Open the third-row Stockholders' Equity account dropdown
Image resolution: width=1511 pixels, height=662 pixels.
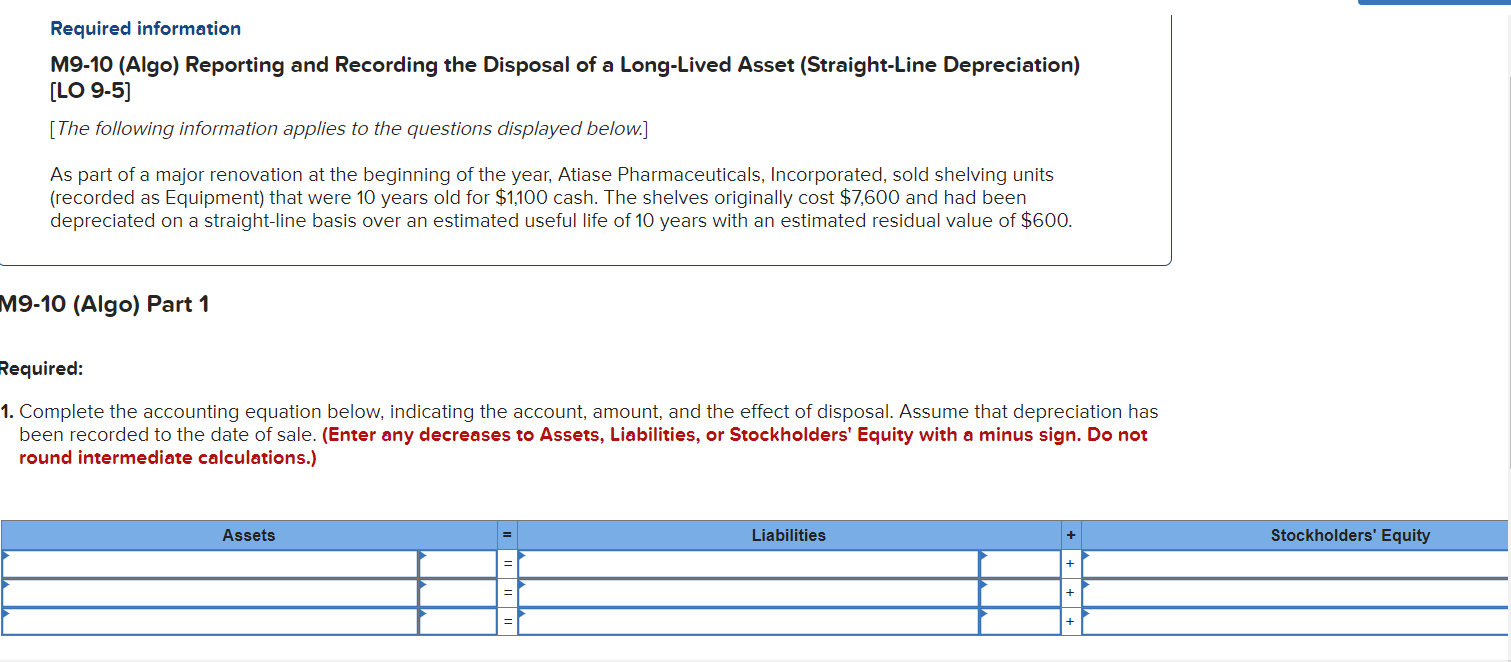pyautogui.click(x=1290, y=621)
